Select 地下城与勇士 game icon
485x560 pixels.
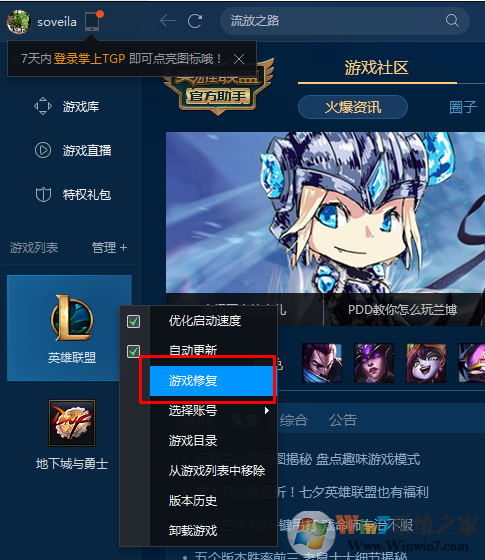coord(72,423)
